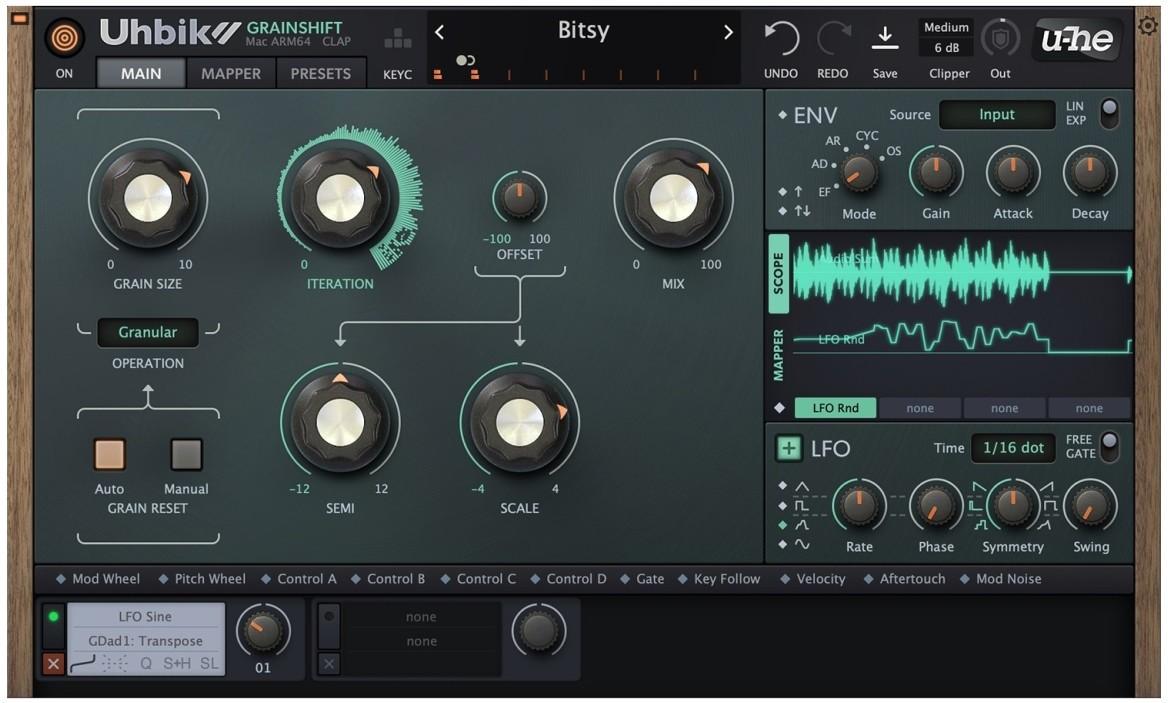Viewport: 1168px width, 703px height.
Task: Click the ITERATION knob
Action: [340, 198]
